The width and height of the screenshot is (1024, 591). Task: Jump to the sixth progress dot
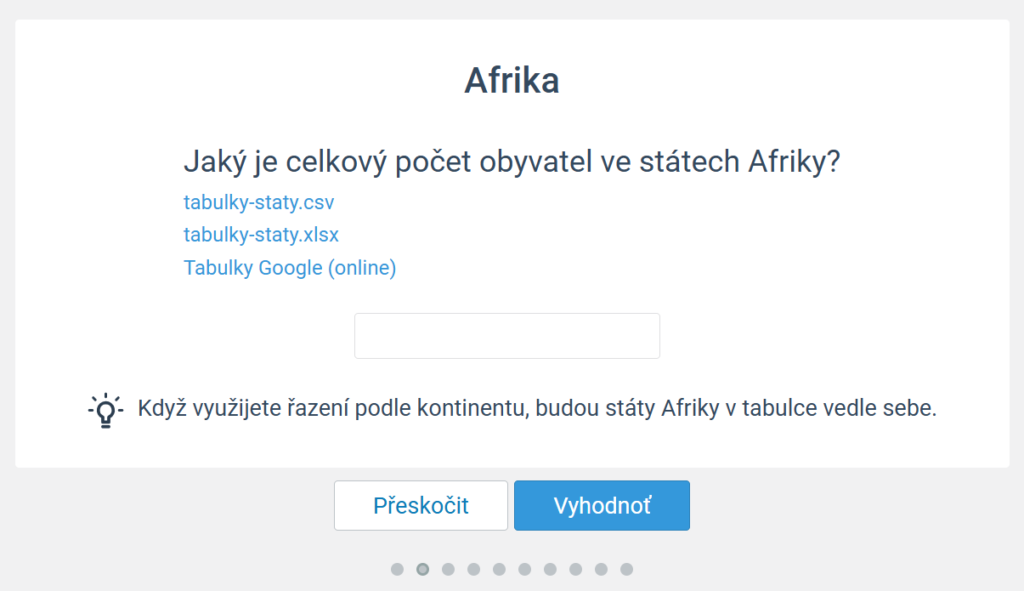click(524, 569)
